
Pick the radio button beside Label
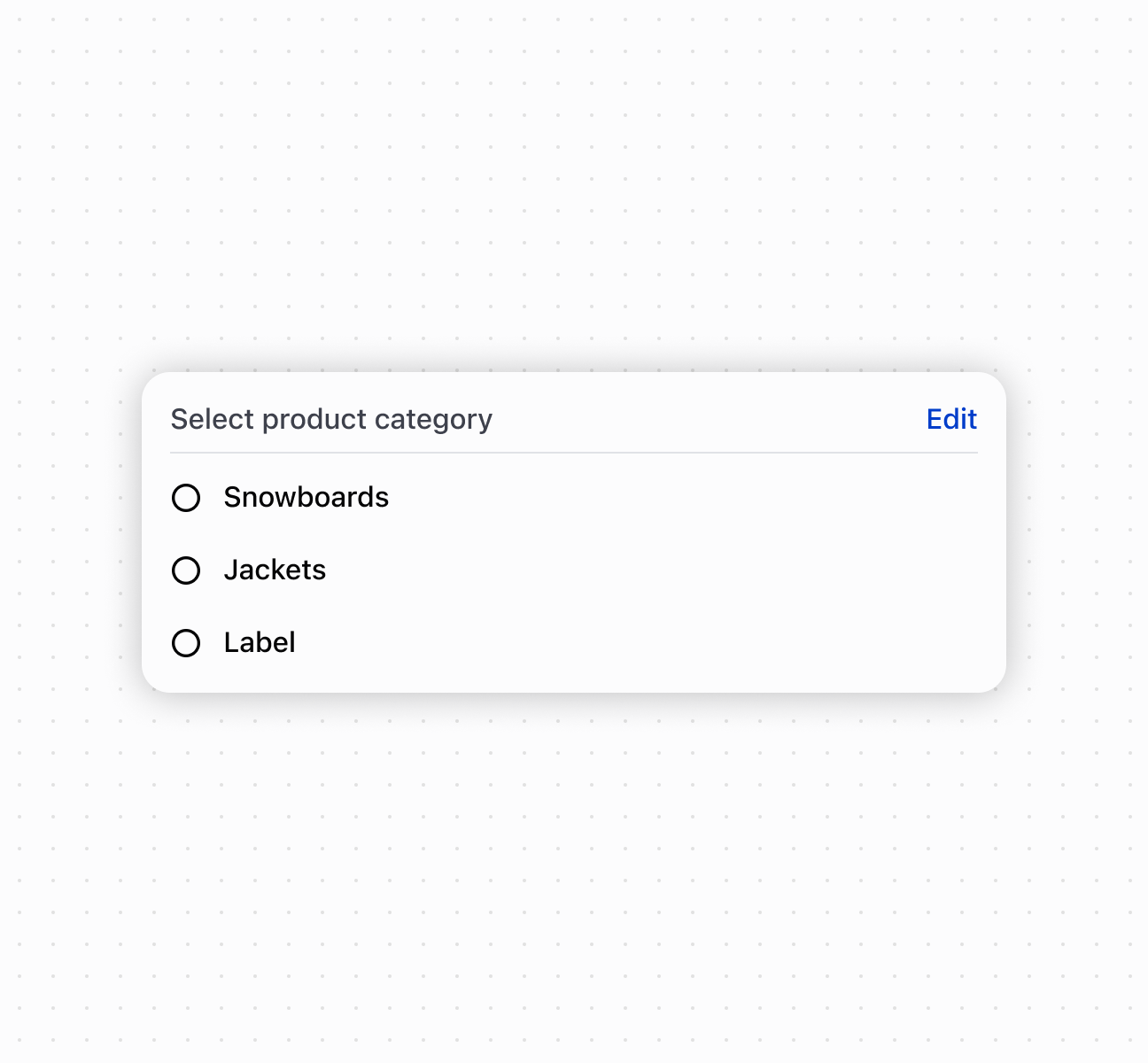pos(186,643)
